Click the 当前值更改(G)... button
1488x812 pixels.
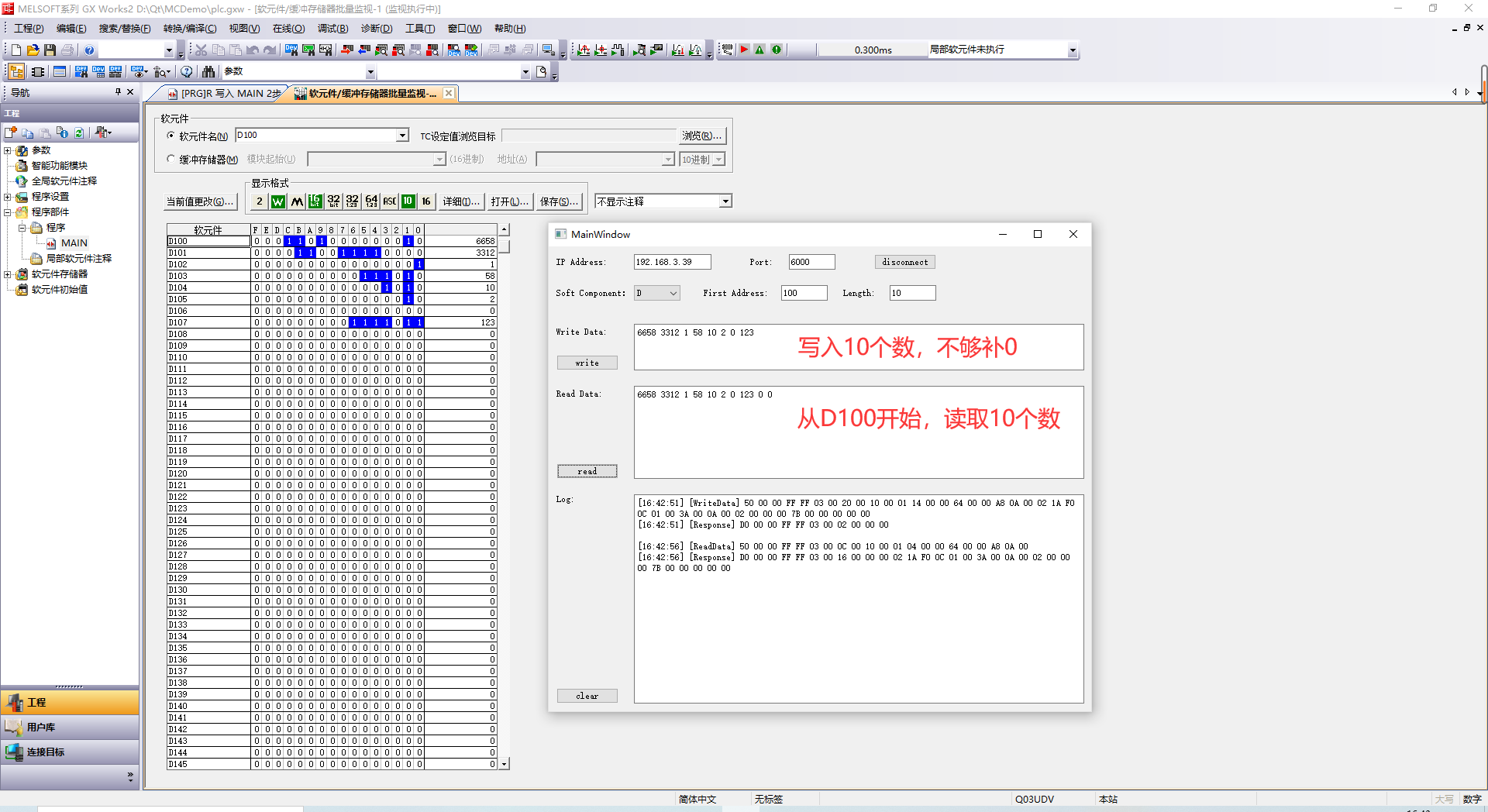pos(200,201)
